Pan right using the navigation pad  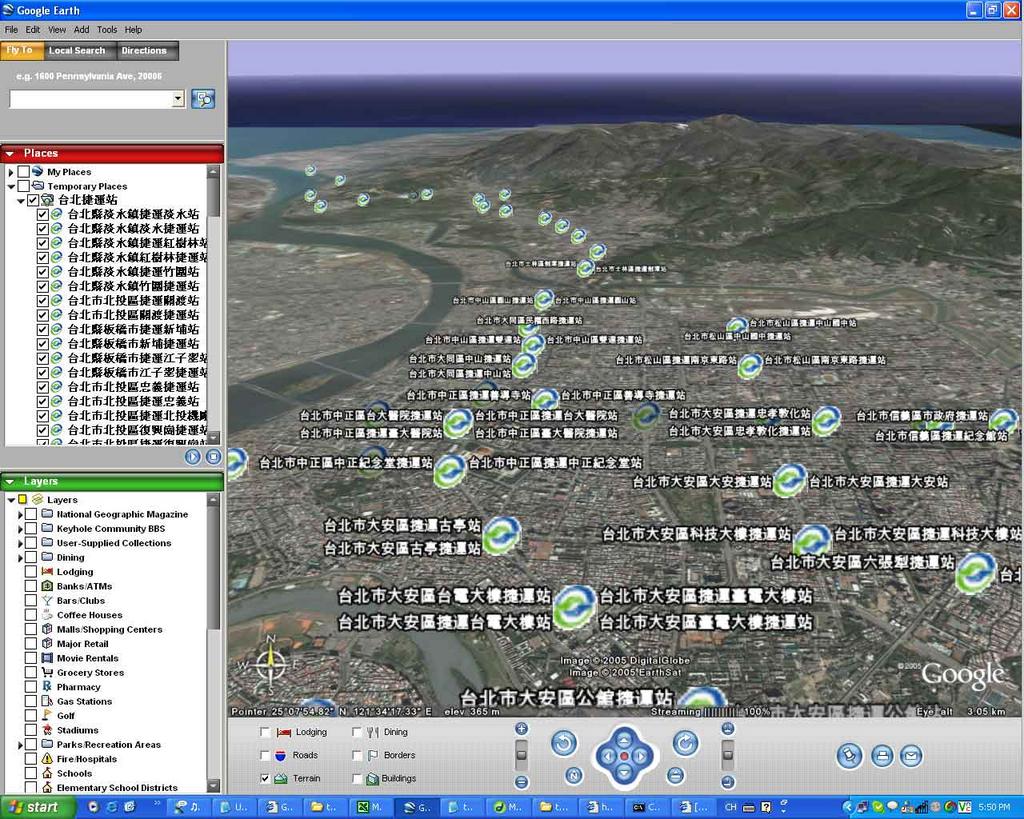[641, 756]
